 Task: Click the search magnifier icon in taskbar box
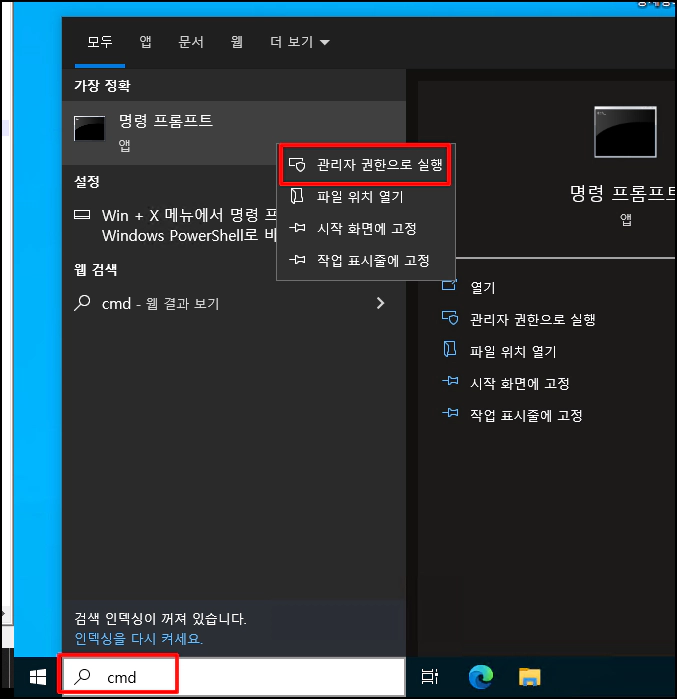82,677
